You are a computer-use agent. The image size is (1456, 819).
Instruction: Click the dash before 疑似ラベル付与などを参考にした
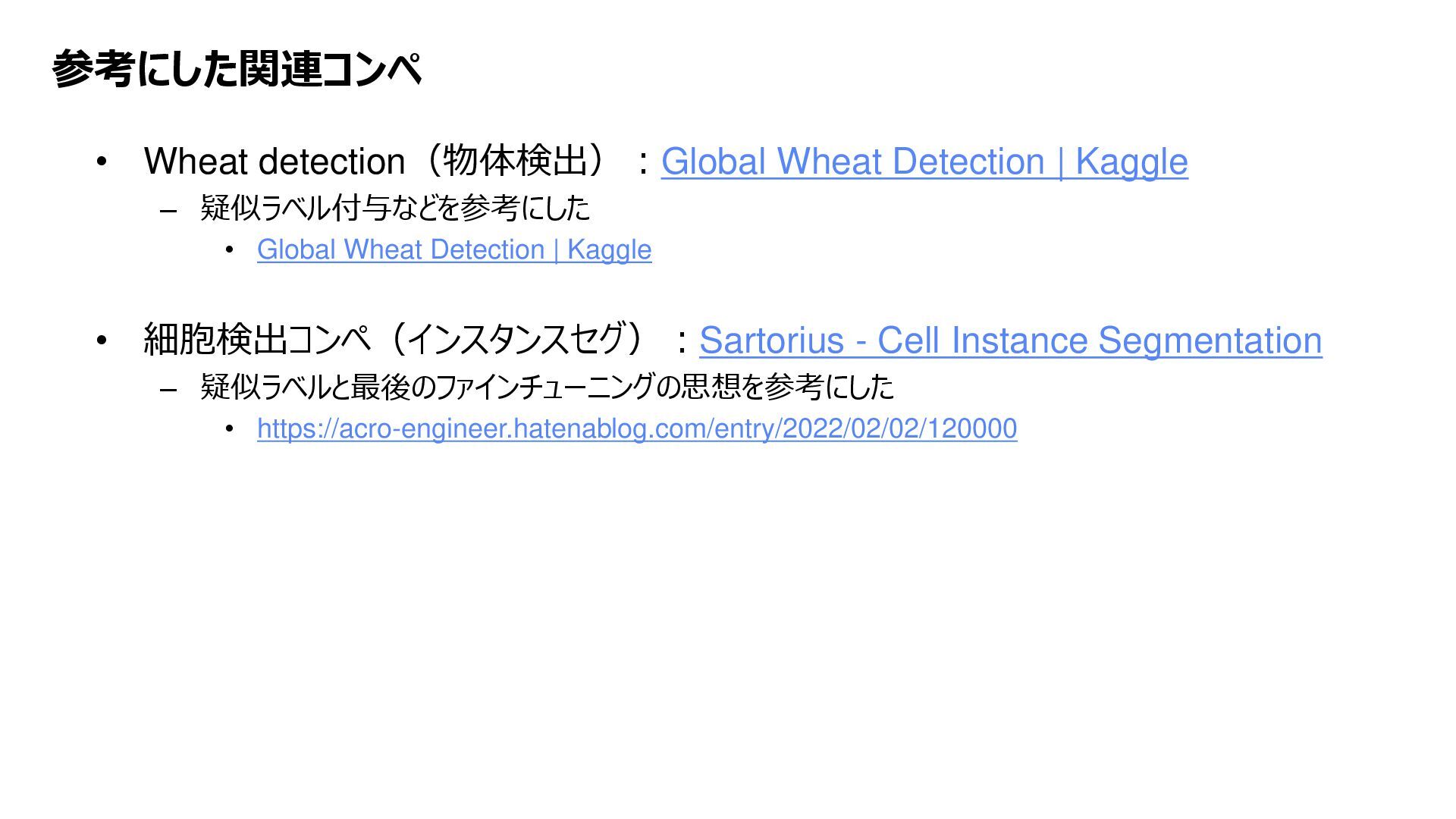click(x=168, y=211)
